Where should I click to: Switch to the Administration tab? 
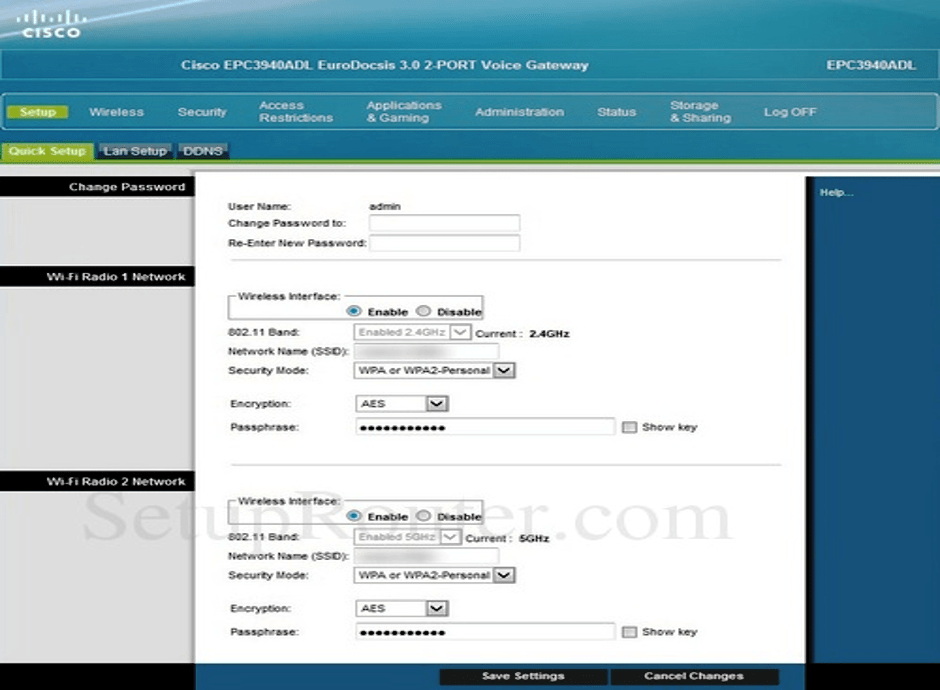click(519, 112)
